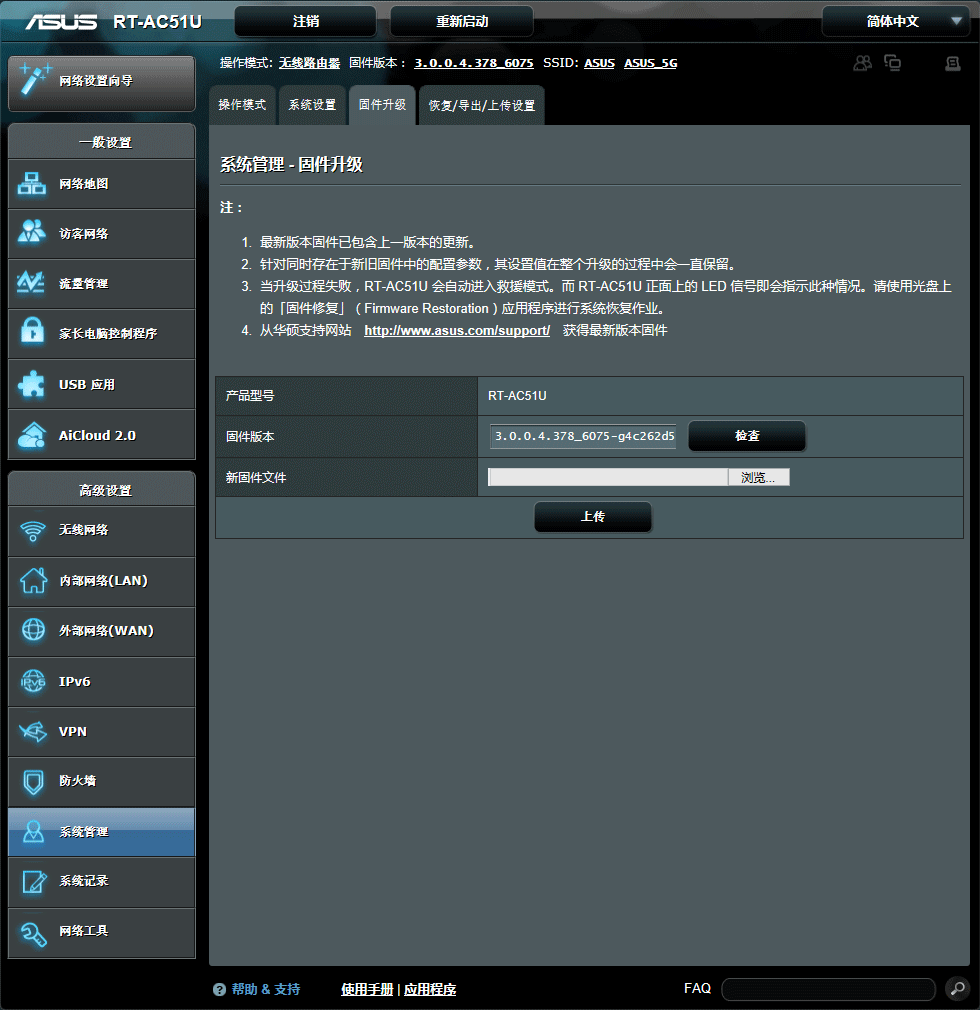
Task: Click the client list people icon
Action: pyautogui.click(x=862, y=62)
